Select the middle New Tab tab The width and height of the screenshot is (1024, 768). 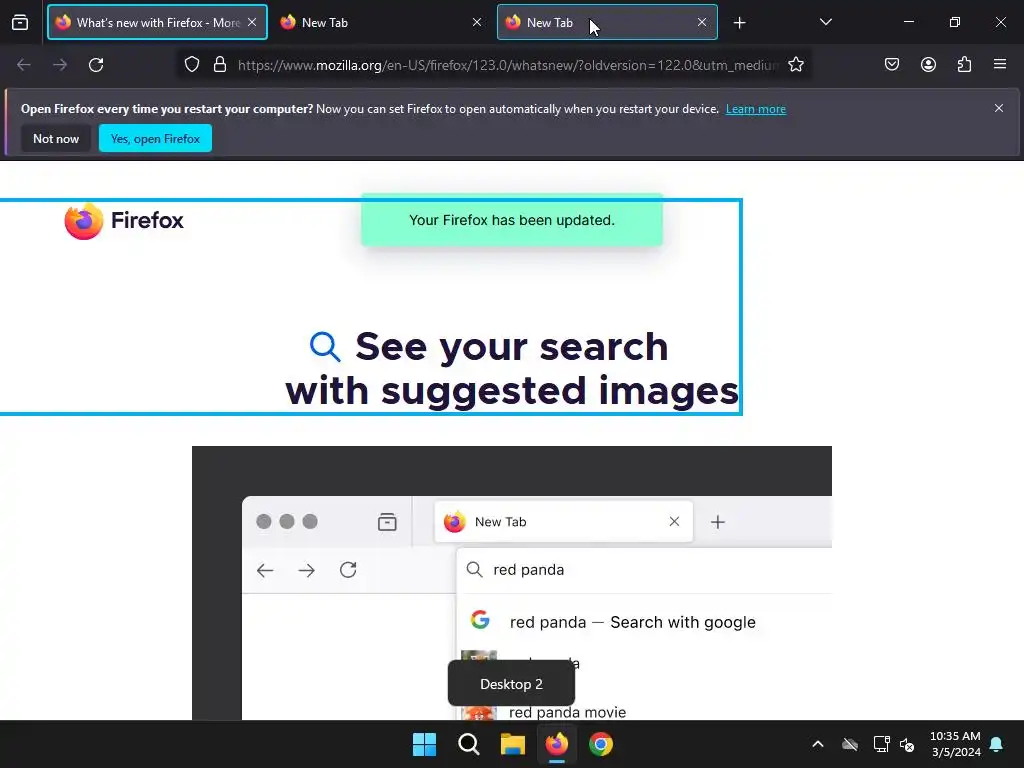coord(381,22)
